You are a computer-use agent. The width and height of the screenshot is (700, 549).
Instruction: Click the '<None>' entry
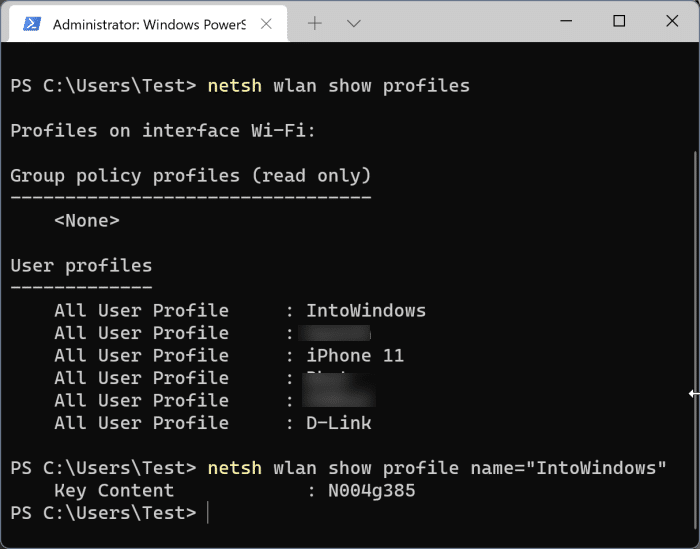(87, 220)
